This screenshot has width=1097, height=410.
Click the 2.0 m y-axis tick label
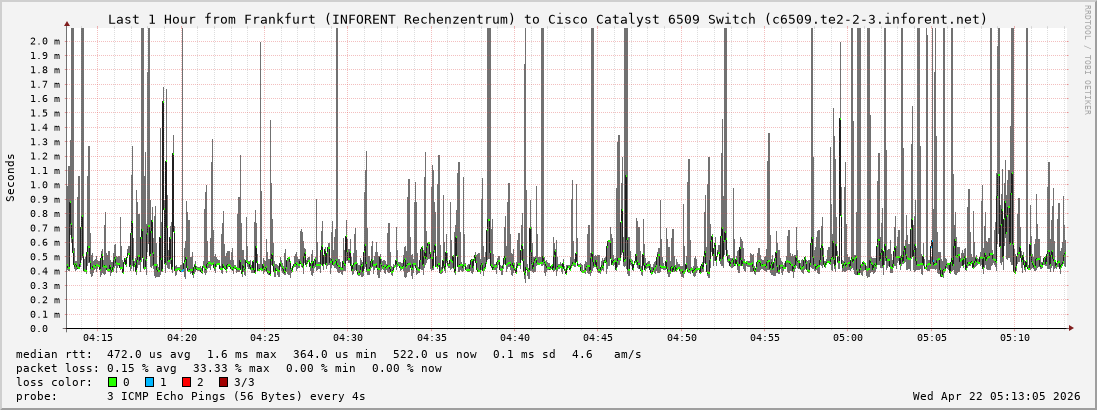click(x=45, y=41)
